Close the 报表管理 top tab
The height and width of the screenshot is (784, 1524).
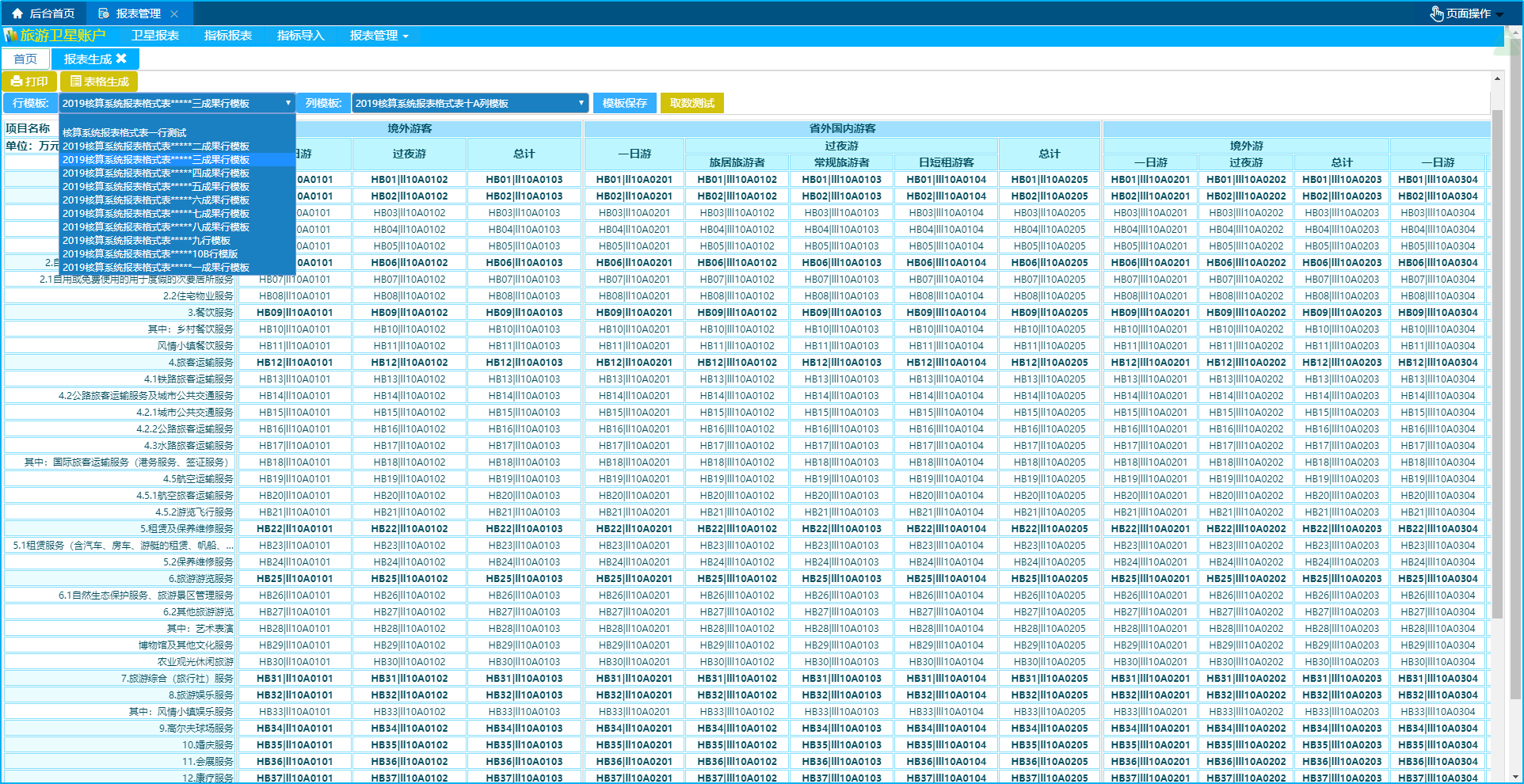coord(174,13)
